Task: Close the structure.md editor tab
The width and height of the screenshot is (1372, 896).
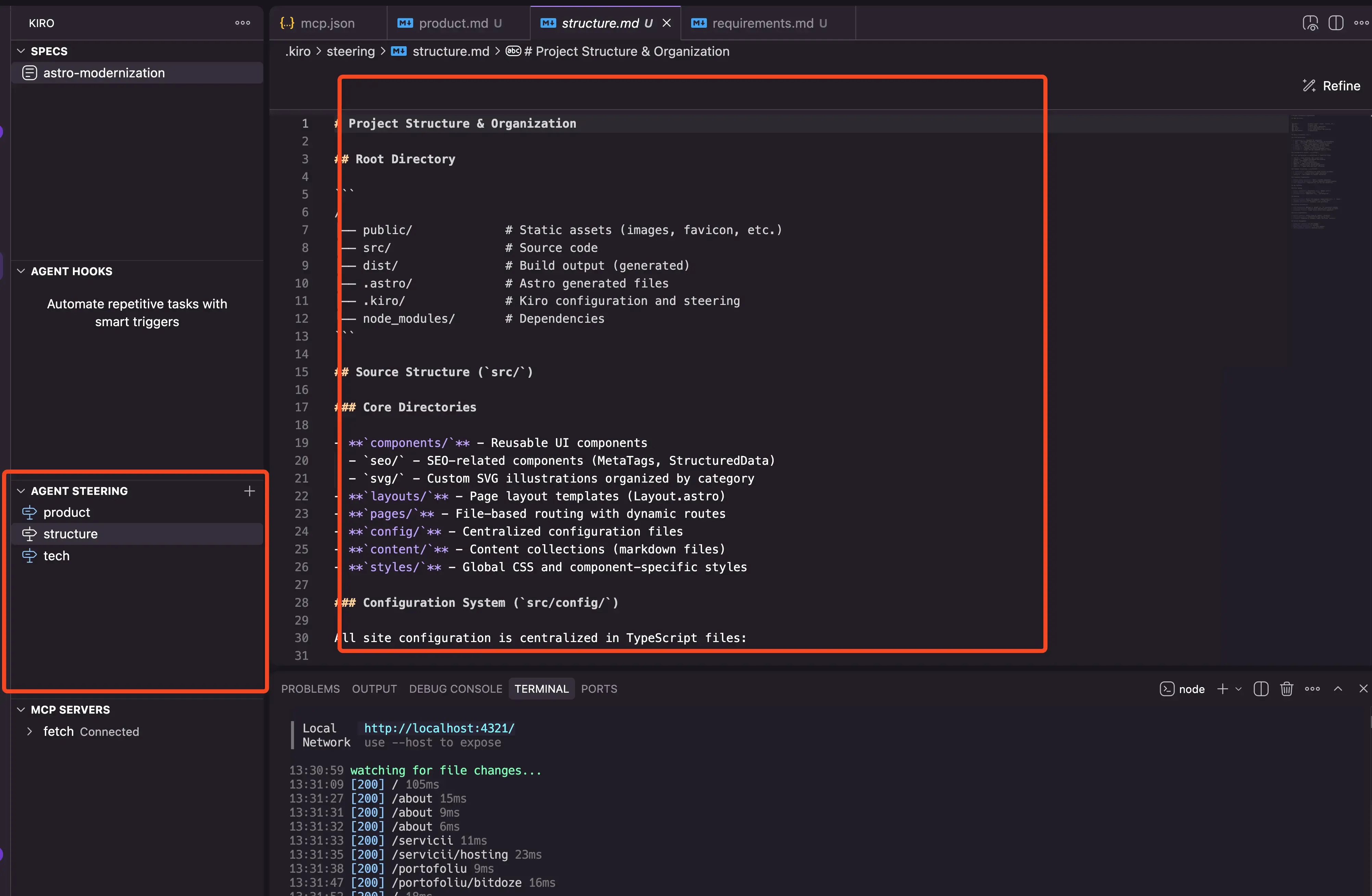Action: tap(667, 23)
